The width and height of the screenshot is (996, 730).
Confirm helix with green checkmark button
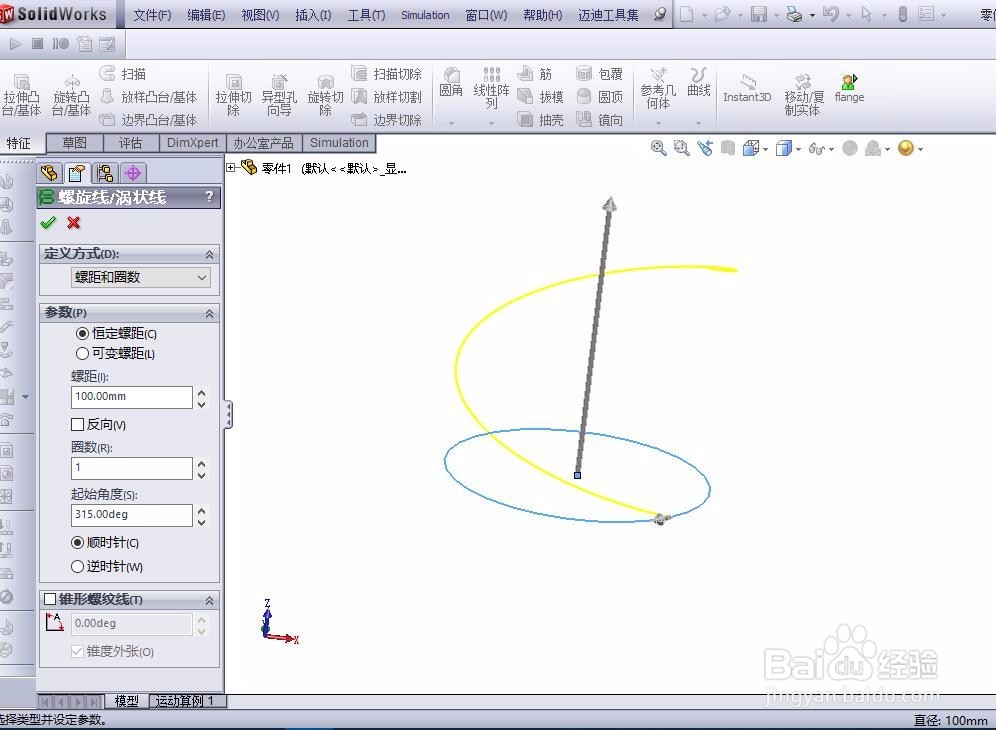tap(47, 223)
